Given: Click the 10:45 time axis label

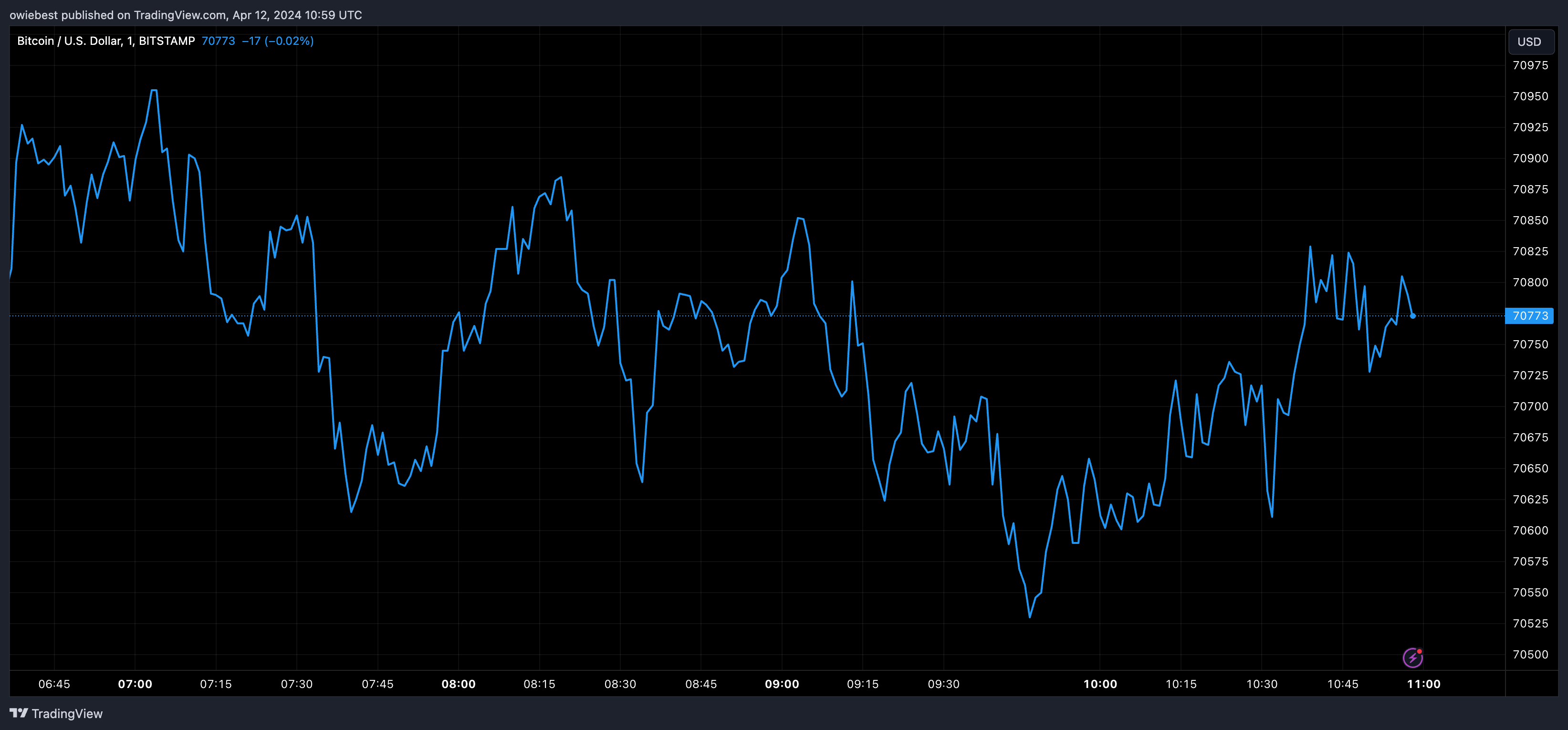Looking at the screenshot, I should (x=1343, y=684).
